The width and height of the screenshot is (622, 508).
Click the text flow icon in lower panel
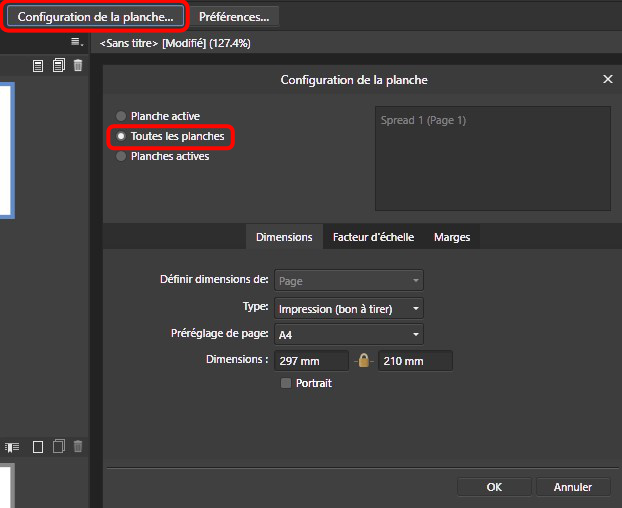click(x=12, y=447)
